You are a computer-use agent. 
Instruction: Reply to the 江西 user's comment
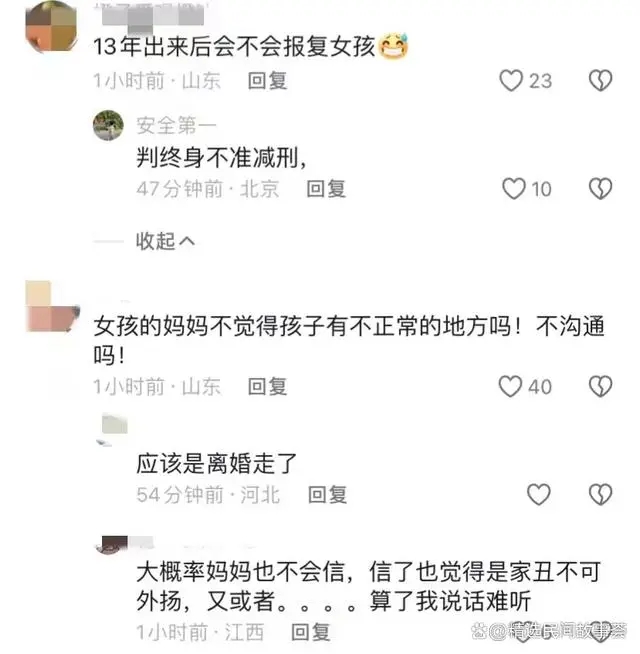[x=311, y=632]
